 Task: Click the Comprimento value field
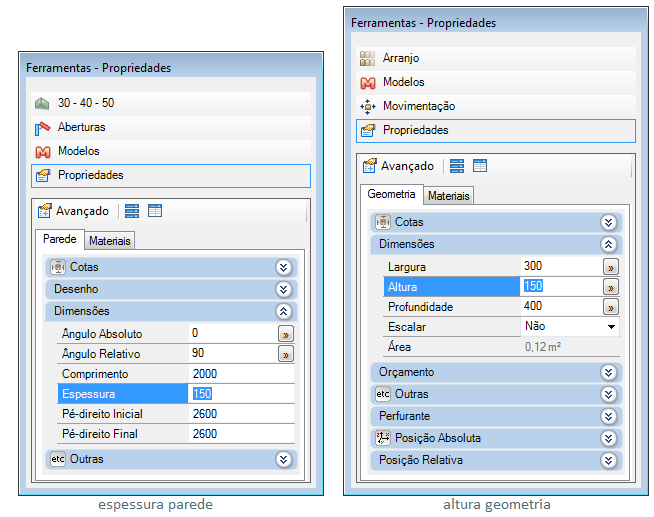[240, 374]
